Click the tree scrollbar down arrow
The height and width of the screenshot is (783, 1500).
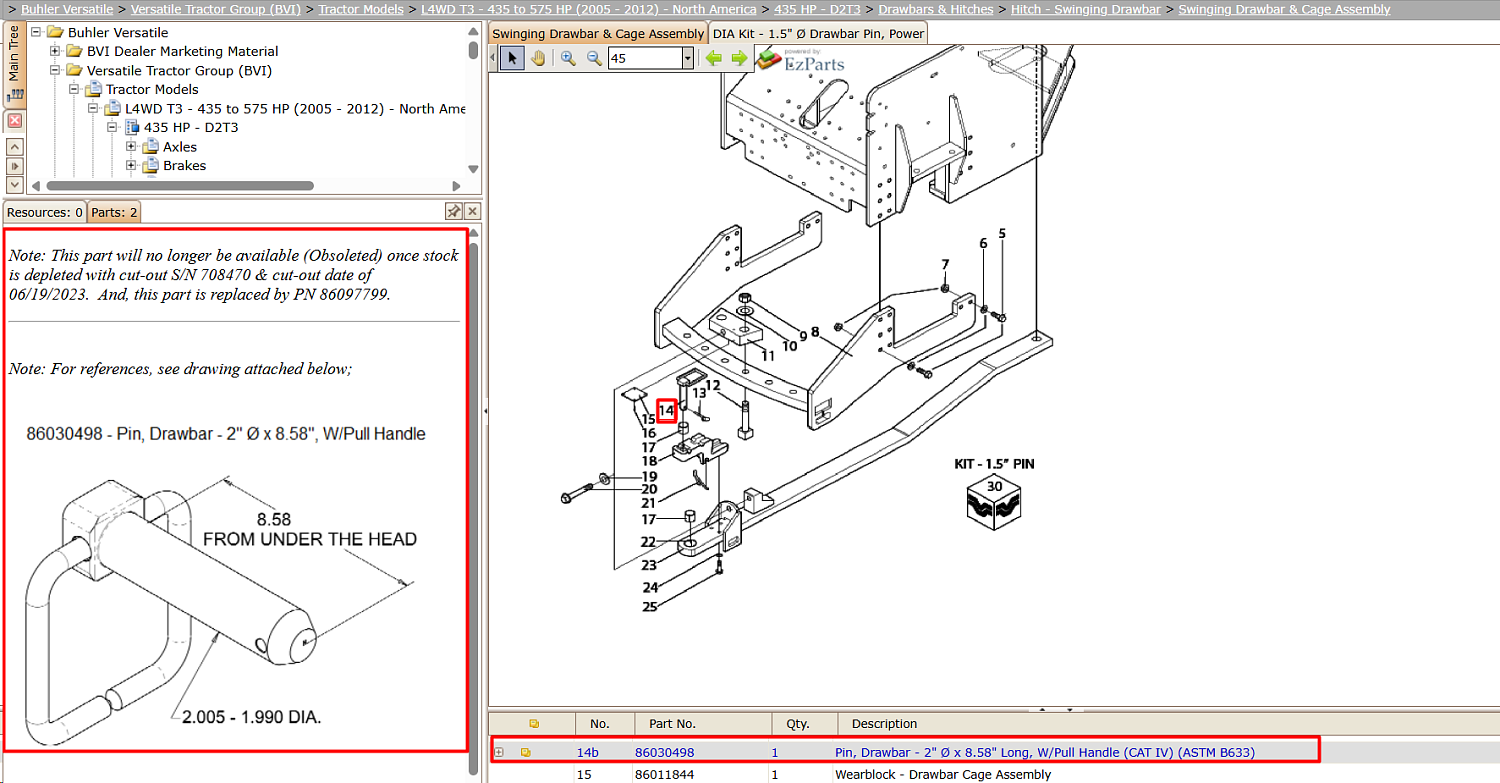coord(473,168)
